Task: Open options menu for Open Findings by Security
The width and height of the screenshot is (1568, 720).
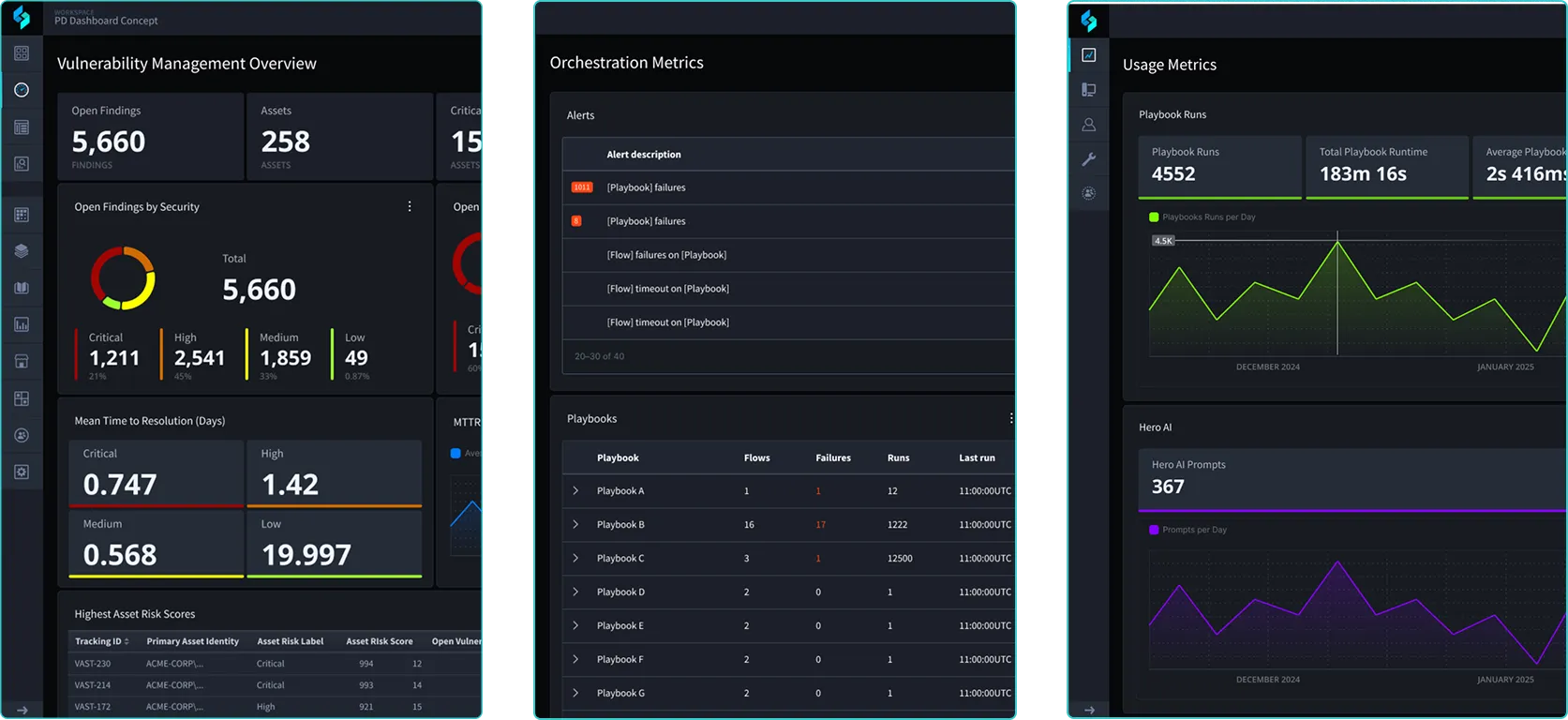Action: pyautogui.click(x=410, y=206)
